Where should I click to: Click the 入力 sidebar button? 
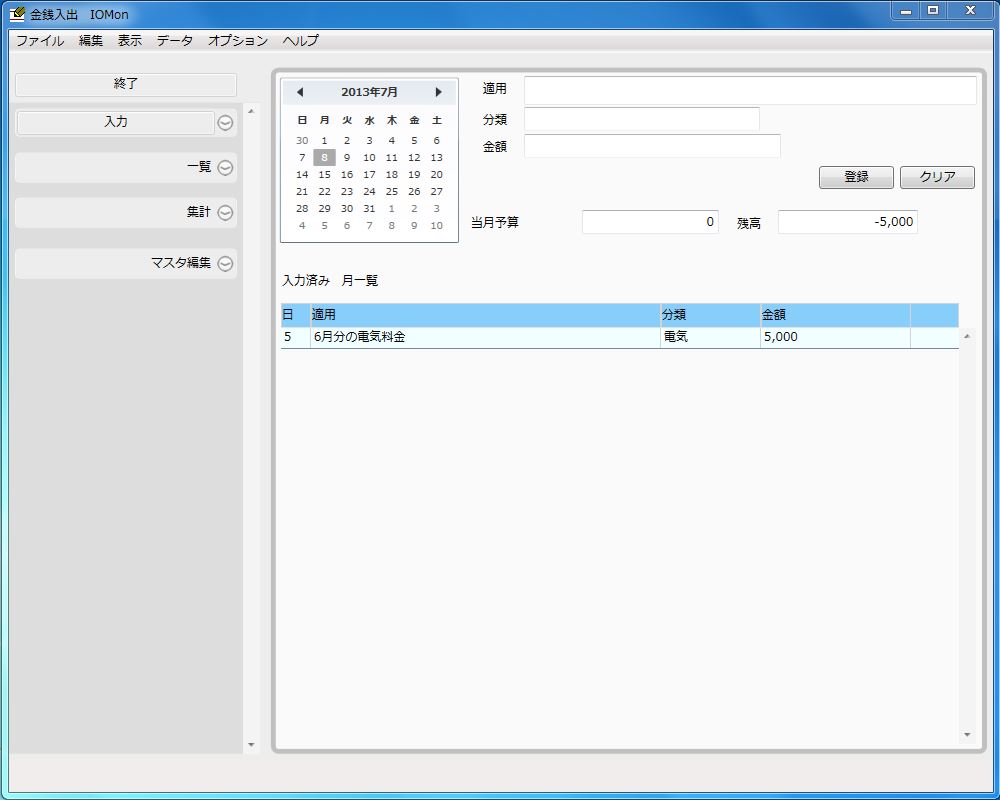(115, 122)
